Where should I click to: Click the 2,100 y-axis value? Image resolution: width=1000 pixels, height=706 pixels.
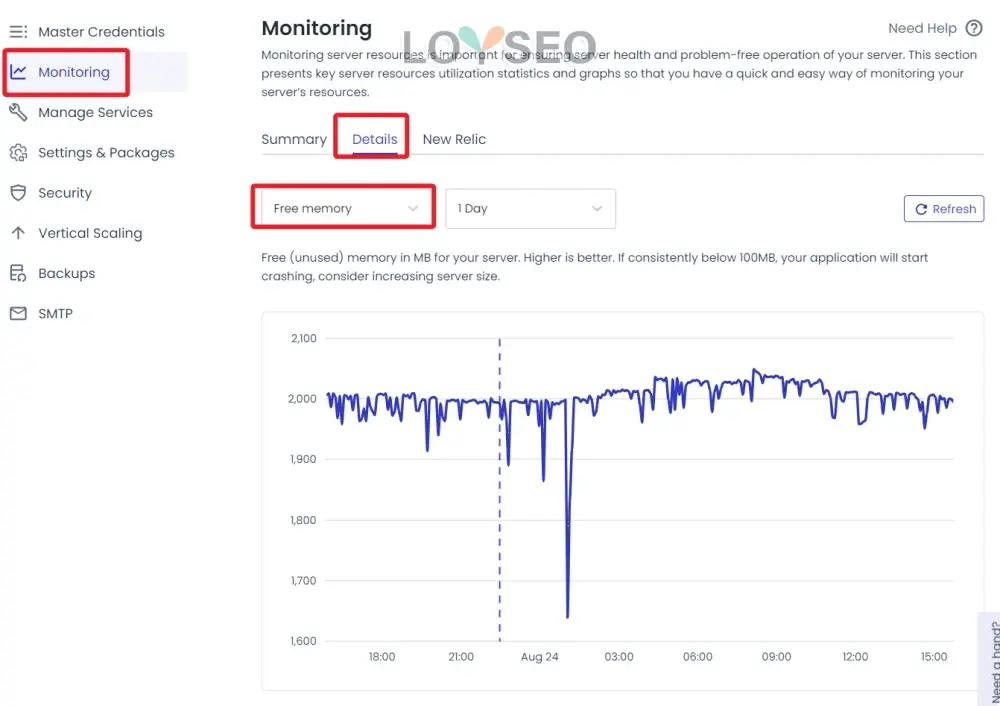click(x=304, y=338)
